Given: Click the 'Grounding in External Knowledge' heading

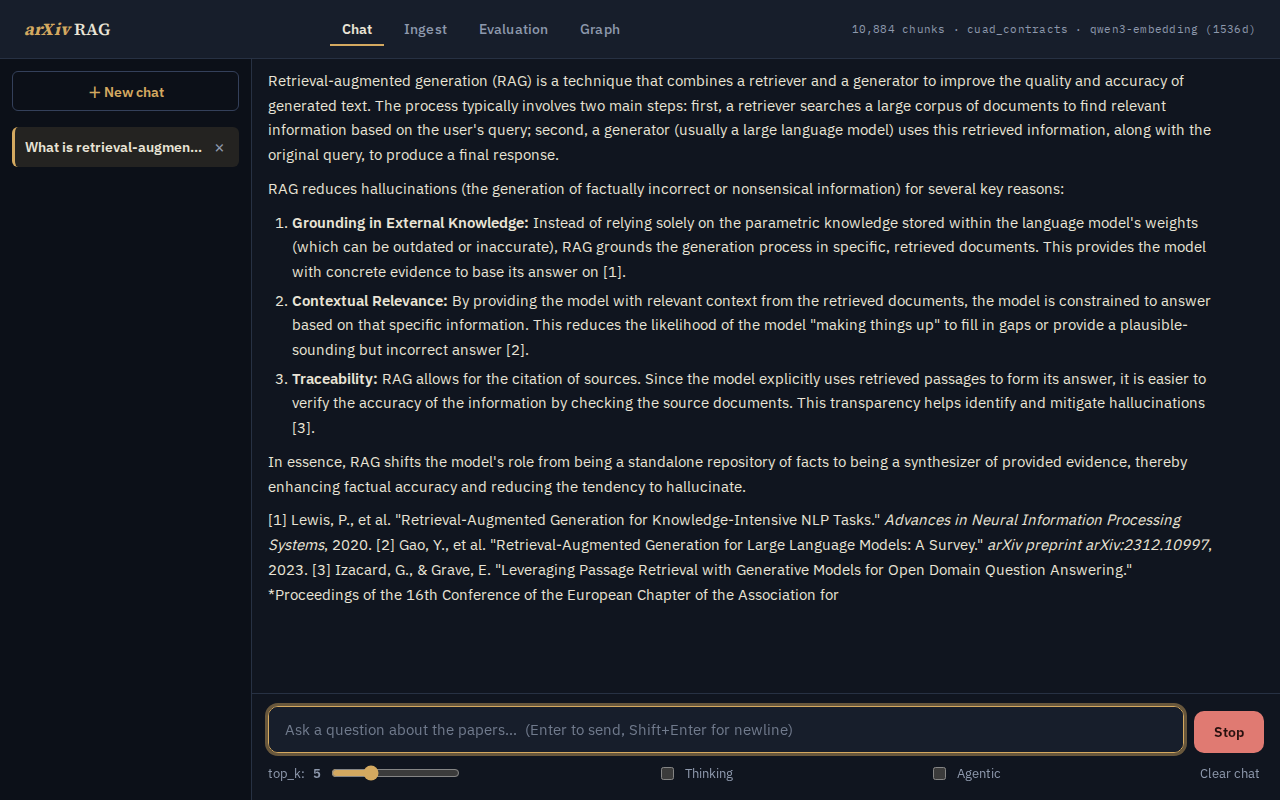Looking at the screenshot, I should [x=410, y=222].
